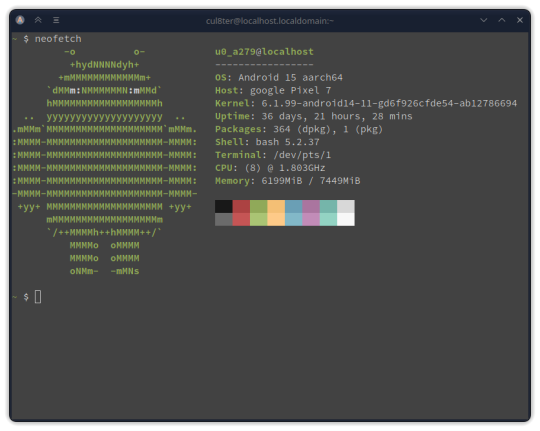
Task: Click the Shell: bash 5.2.37 line
Action: coord(267,142)
